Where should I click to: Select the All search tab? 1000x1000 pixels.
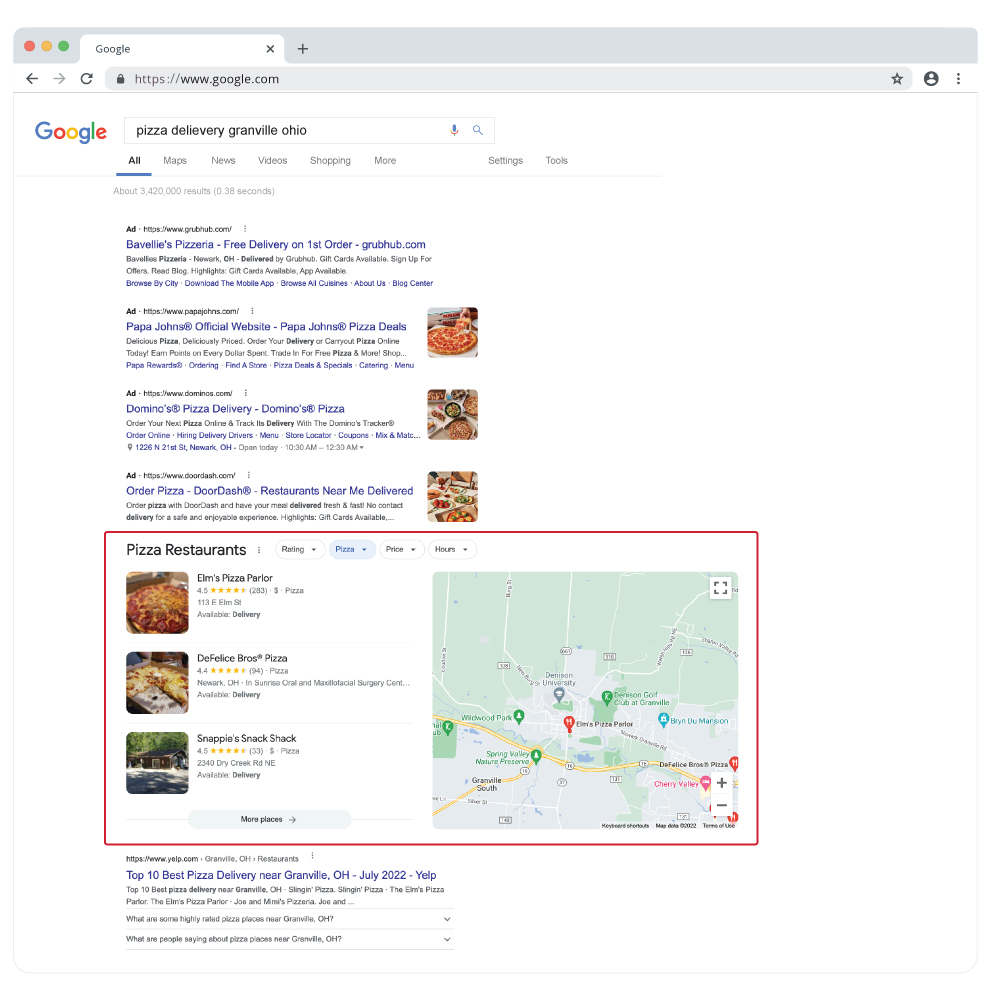(134, 161)
